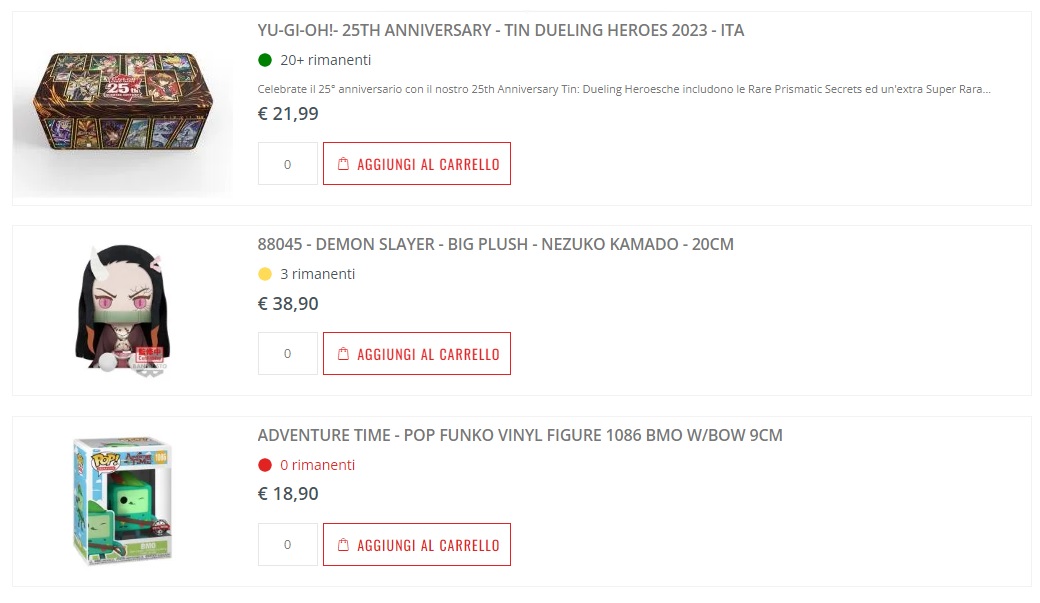Click the shopping bag icon for Yu-Gi-Oh tin
Viewport: 1040px width, 603px height.
[x=343, y=164]
